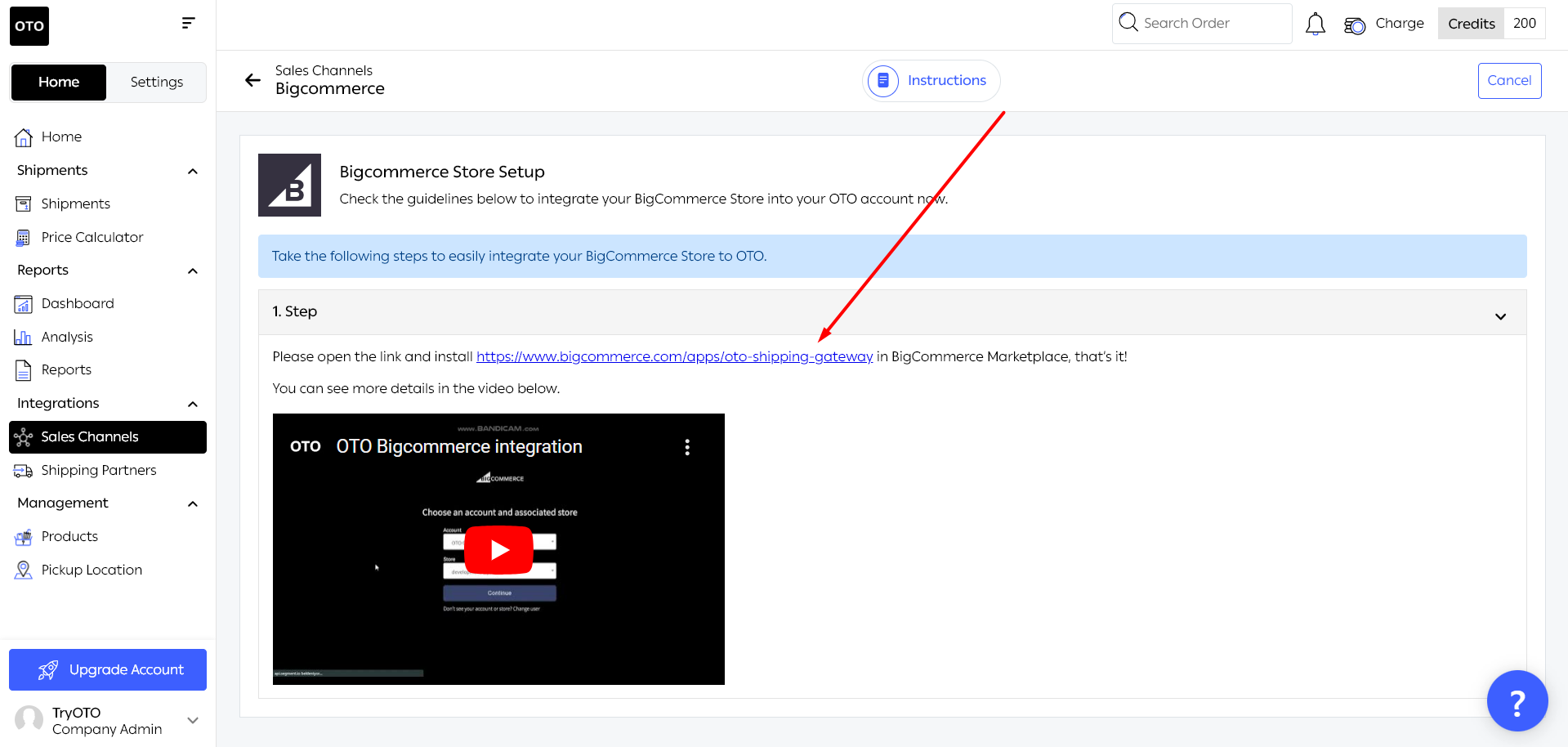Collapse the Shipments section
The image size is (1568, 747).
(x=193, y=171)
